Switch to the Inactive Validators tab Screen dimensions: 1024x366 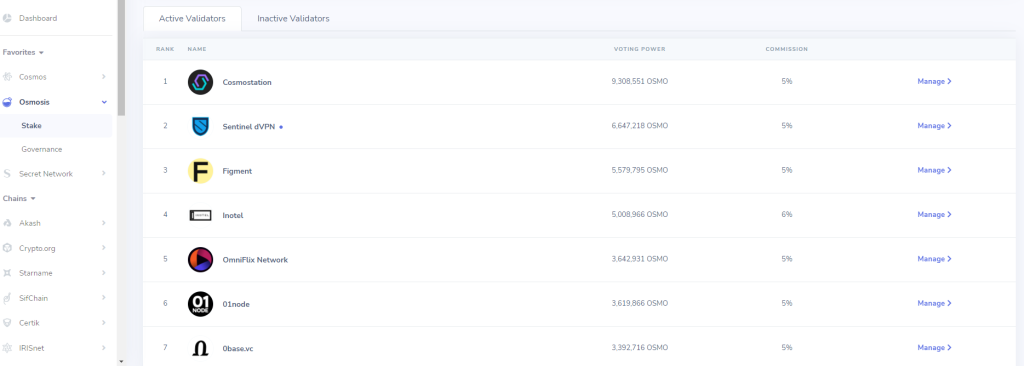click(x=293, y=18)
